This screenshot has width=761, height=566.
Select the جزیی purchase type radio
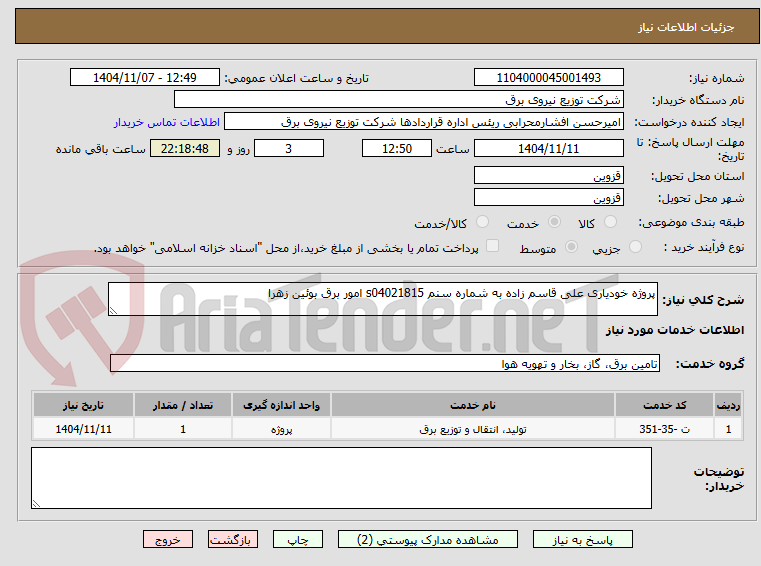635,247
